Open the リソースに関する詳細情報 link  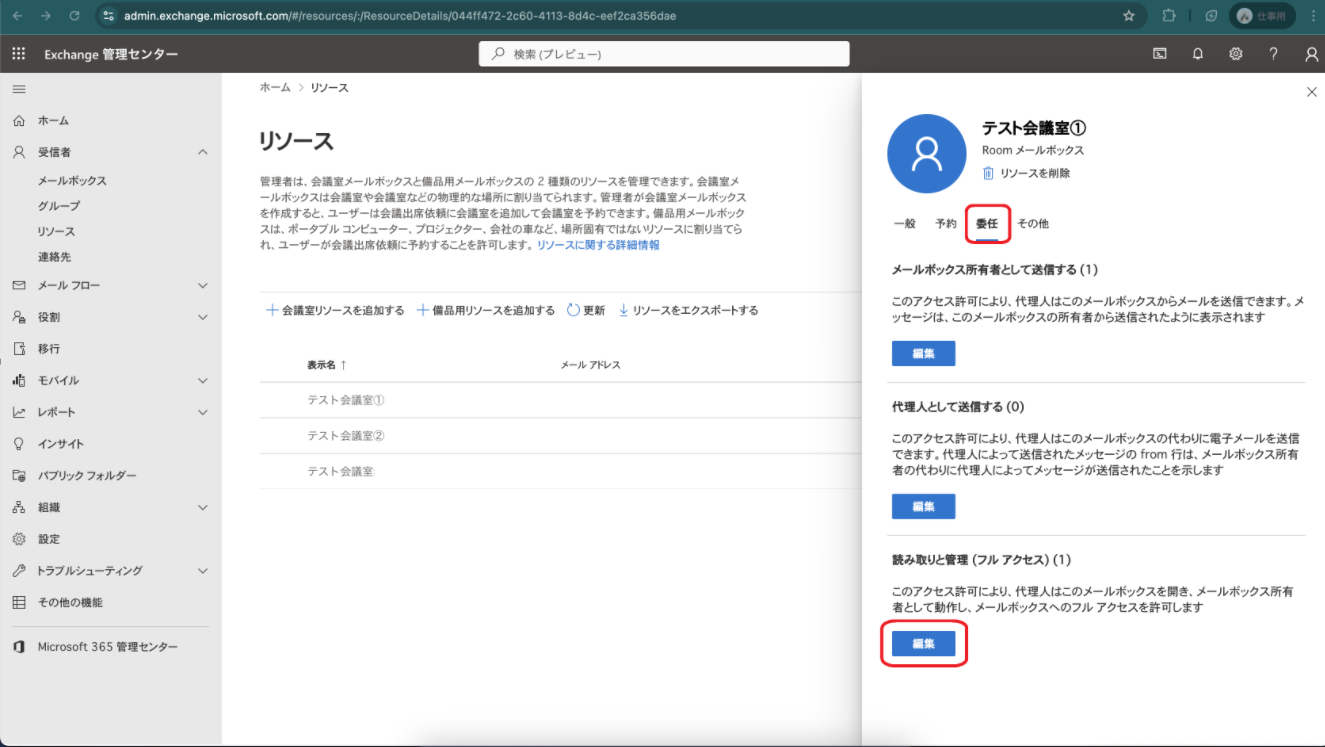click(x=597, y=245)
